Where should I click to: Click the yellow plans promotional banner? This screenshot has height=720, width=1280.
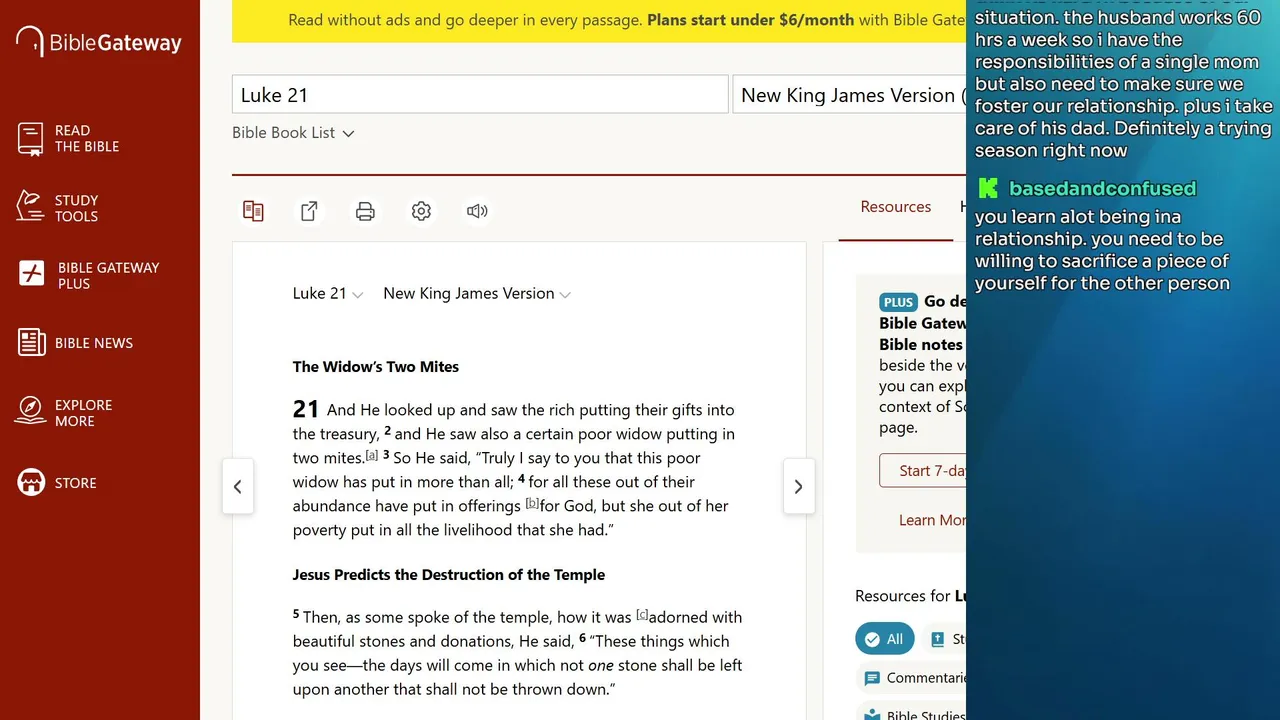coord(599,21)
